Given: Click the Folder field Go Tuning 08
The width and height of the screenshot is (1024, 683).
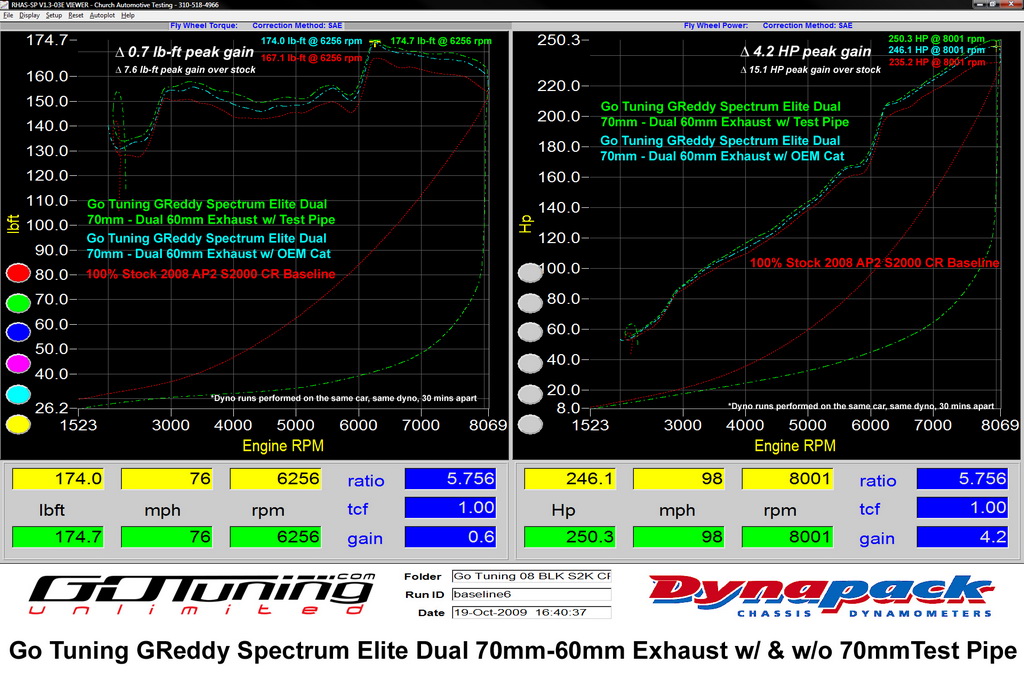Looking at the screenshot, I should 532,576.
